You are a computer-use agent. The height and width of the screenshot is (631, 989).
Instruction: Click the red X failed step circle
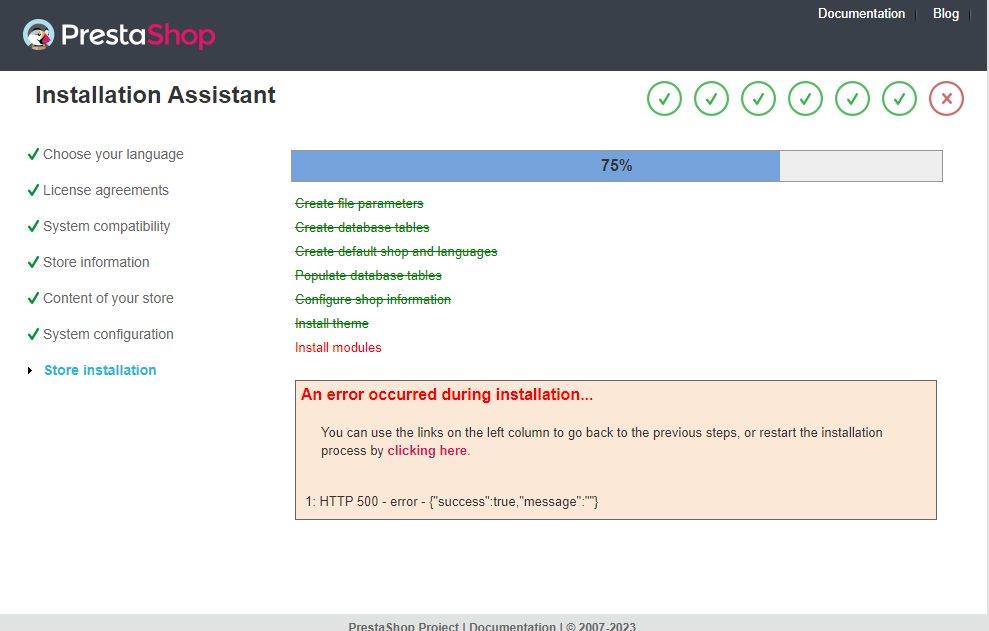pos(946,98)
